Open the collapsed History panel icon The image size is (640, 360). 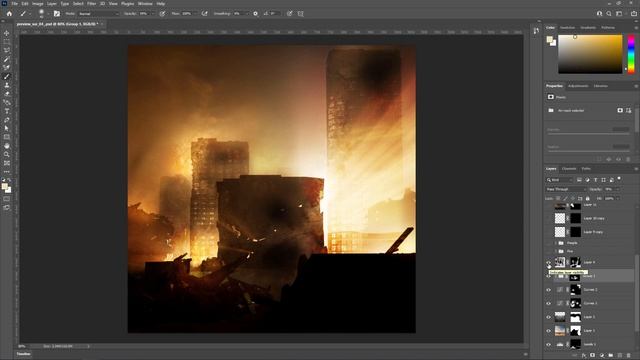536,31
